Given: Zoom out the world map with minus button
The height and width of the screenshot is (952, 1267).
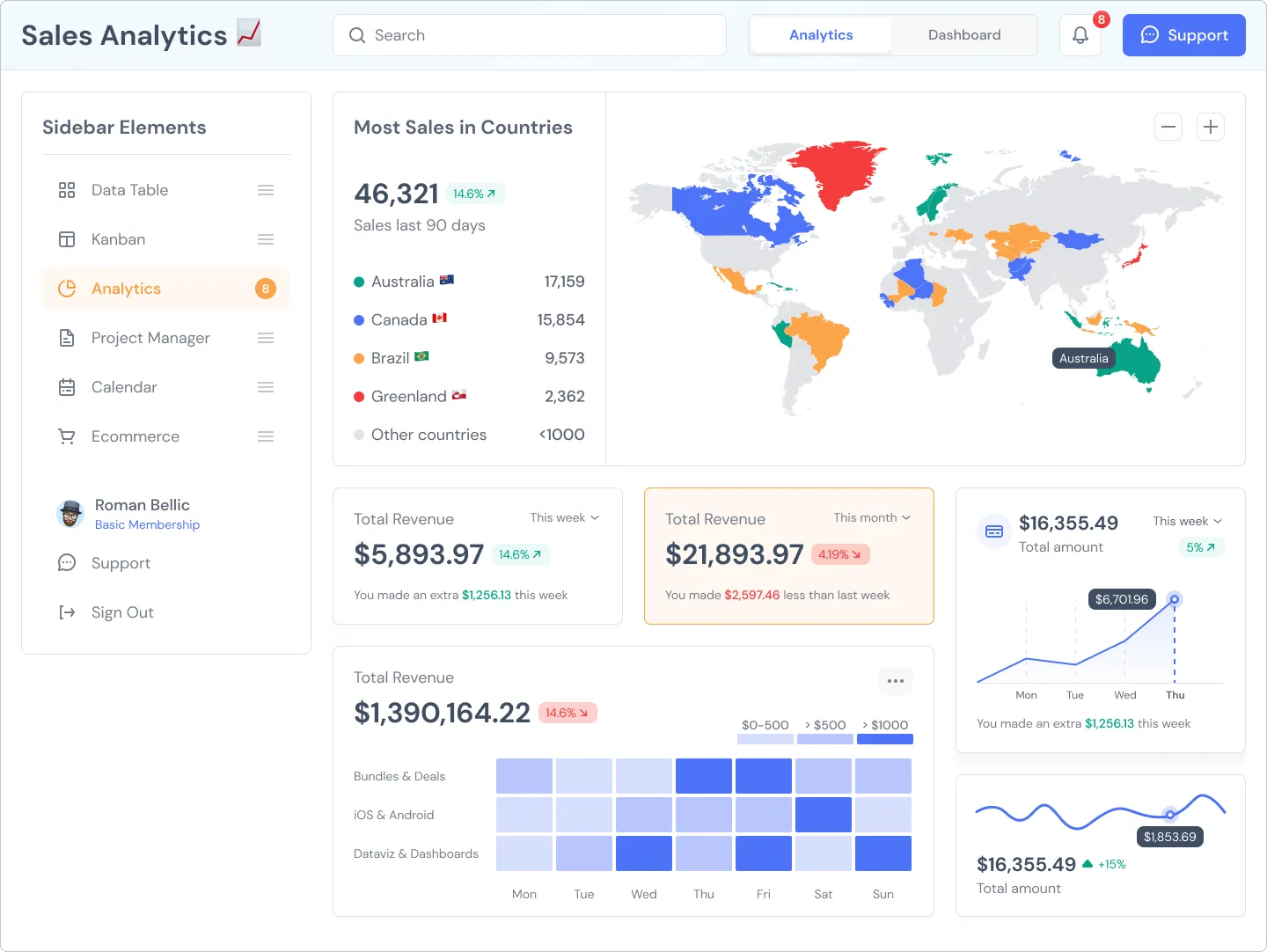Looking at the screenshot, I should (x=1168, y=127).
